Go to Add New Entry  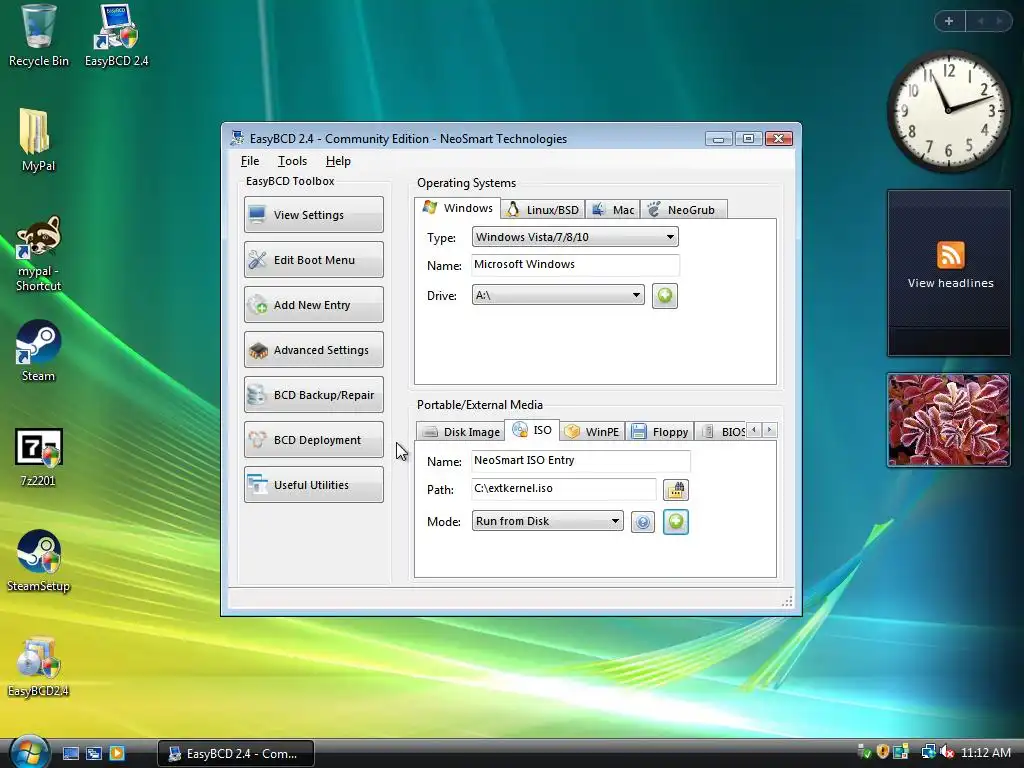(x=313, y=305)
